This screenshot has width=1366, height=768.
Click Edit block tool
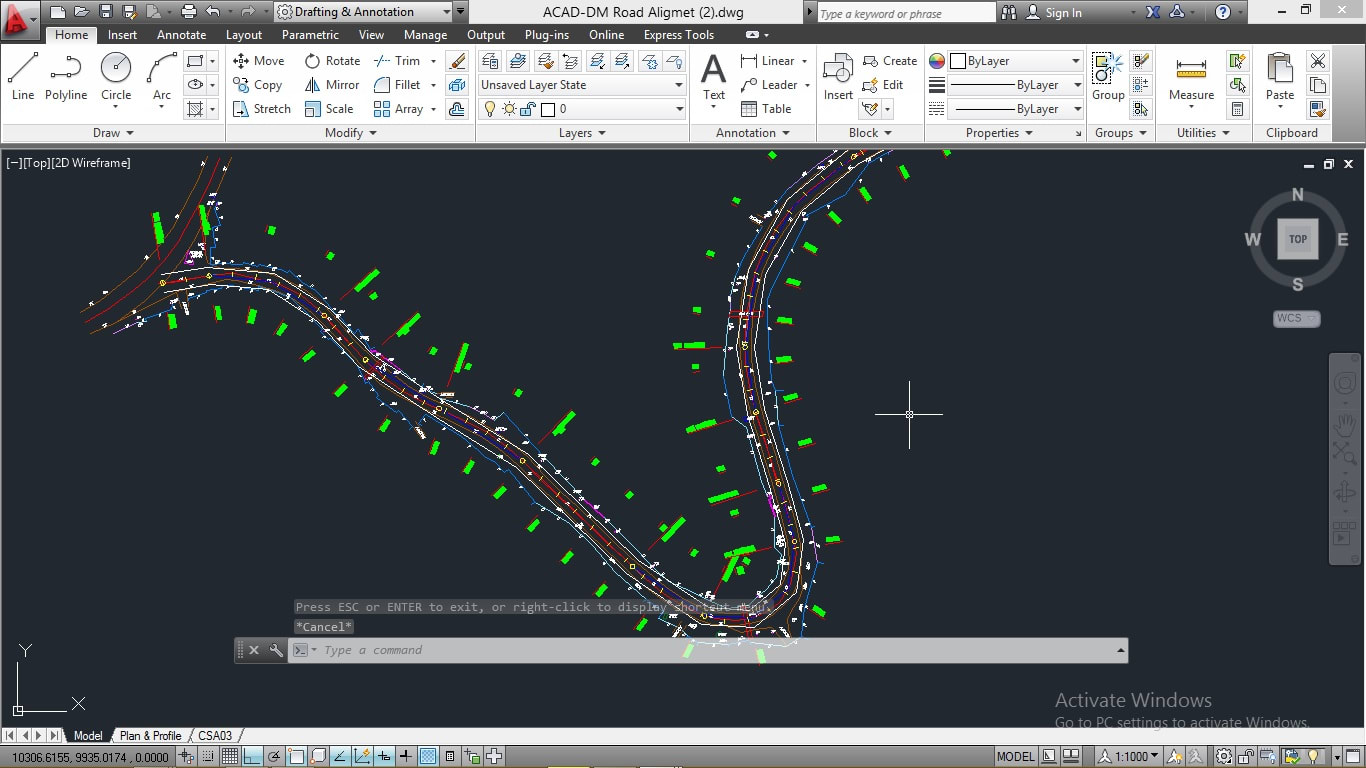click(x=883, y=85)
